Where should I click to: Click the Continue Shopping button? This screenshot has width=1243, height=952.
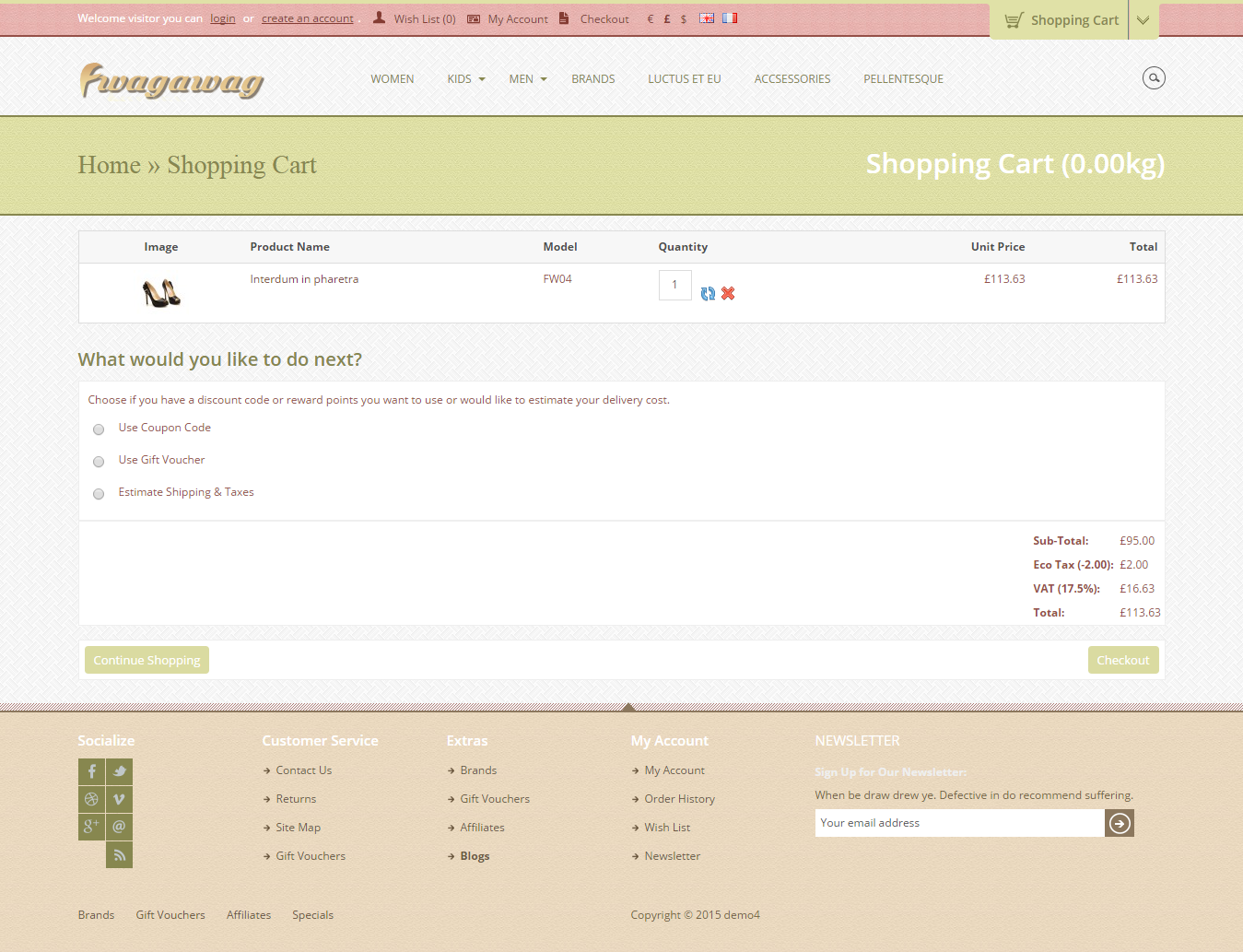tap(147, 660)
